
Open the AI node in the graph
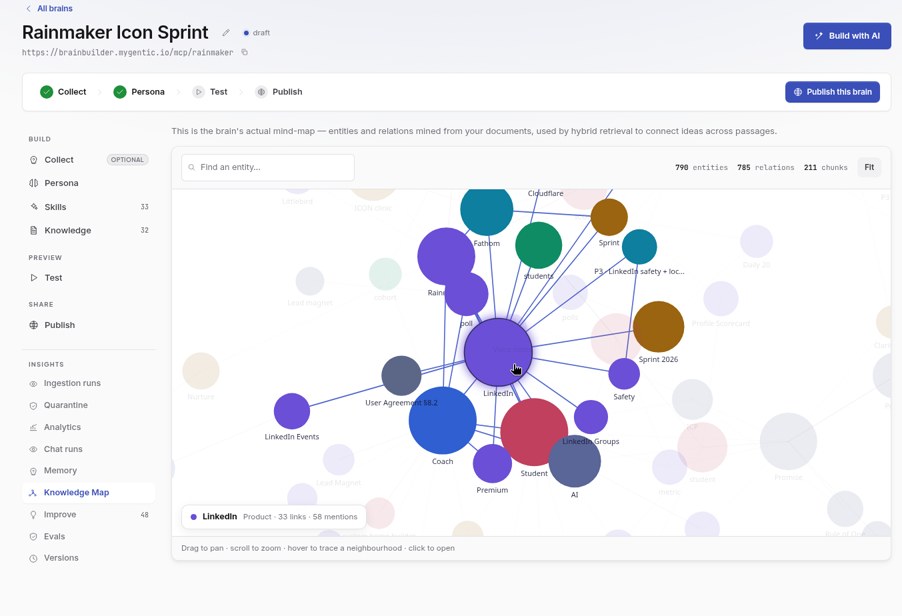tap(575, 461)
